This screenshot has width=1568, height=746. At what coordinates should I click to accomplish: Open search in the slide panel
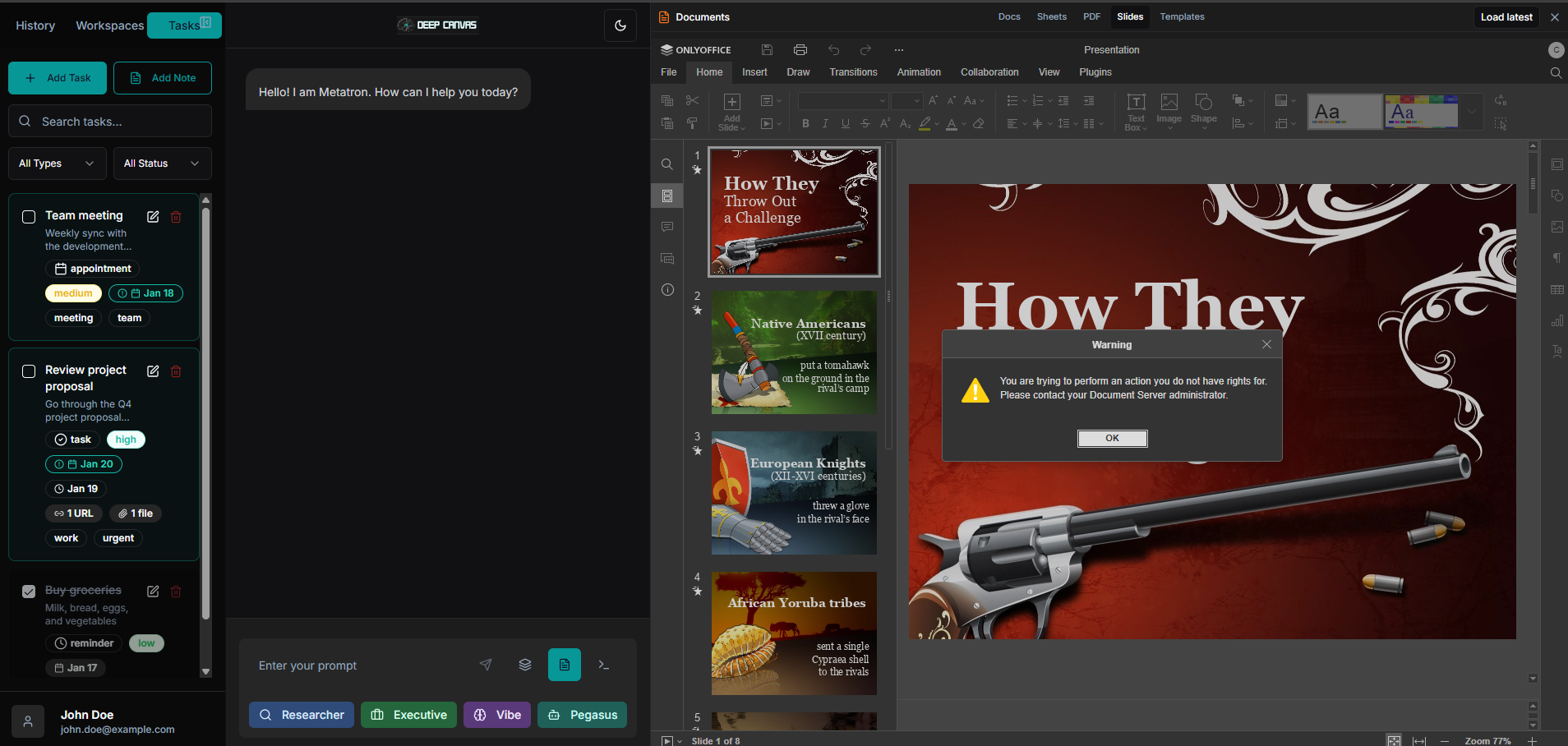[666, 163]
